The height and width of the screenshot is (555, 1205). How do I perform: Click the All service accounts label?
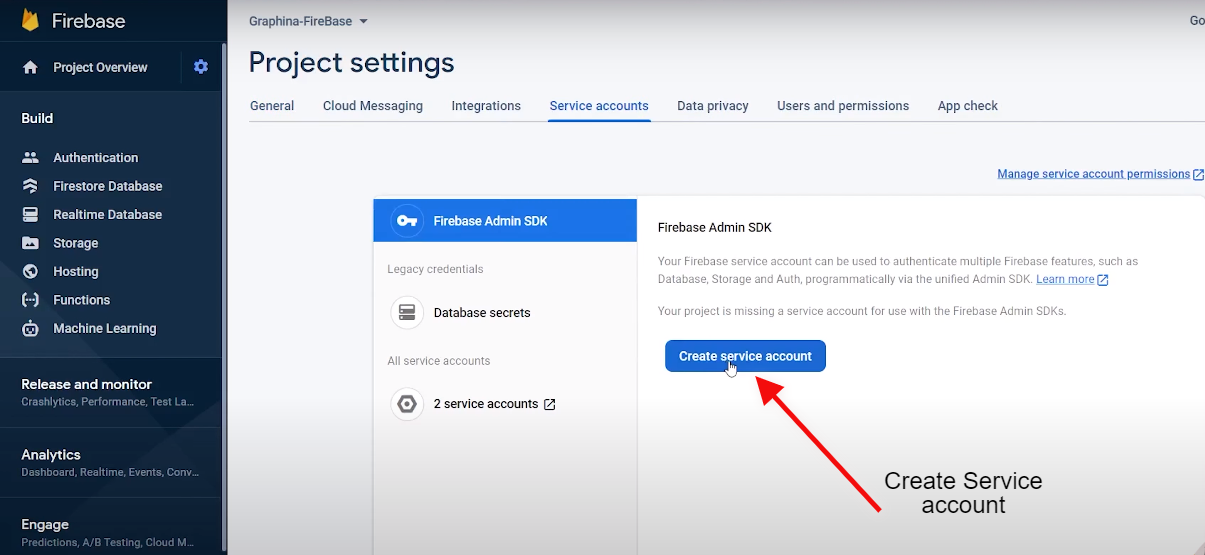point(439,361)
